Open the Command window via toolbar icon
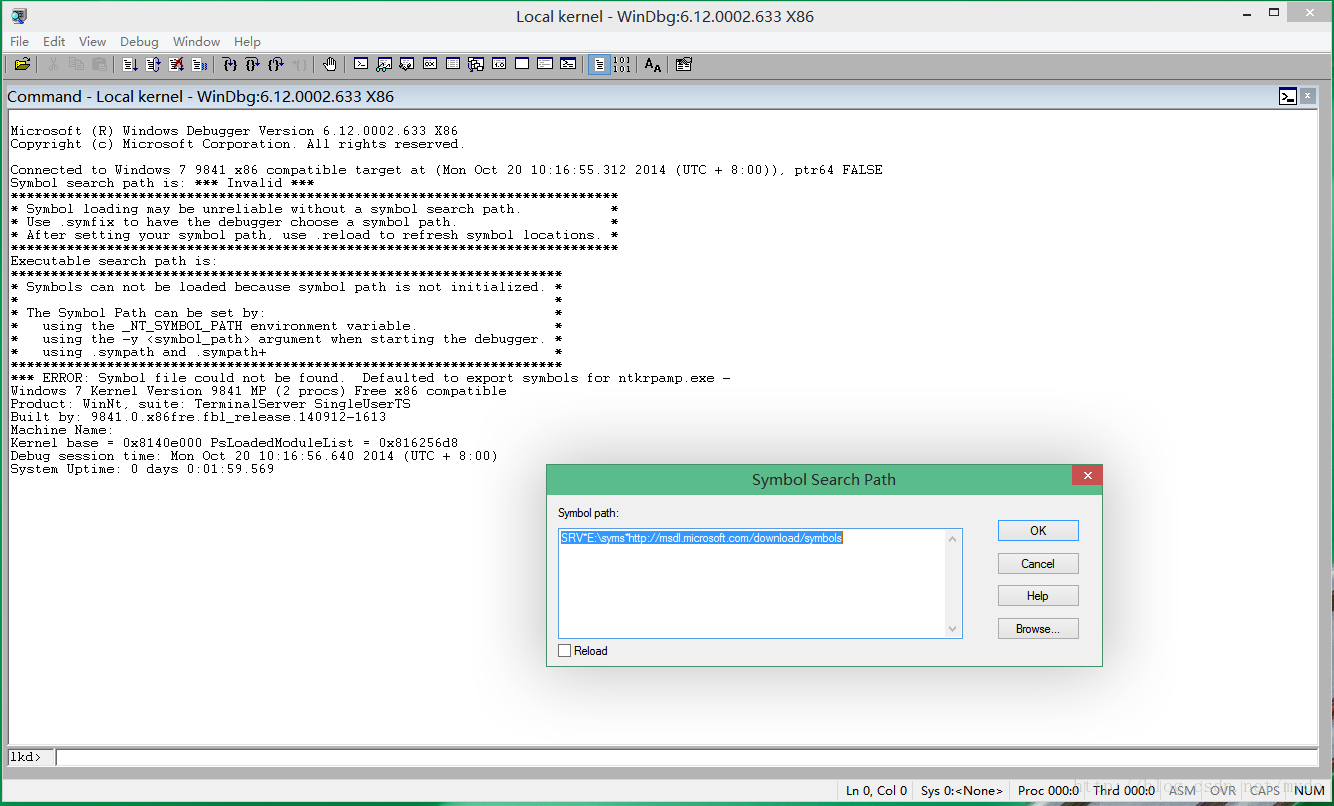The width and height of the screenshot is (1334, 806). click(x=361, y=64)
